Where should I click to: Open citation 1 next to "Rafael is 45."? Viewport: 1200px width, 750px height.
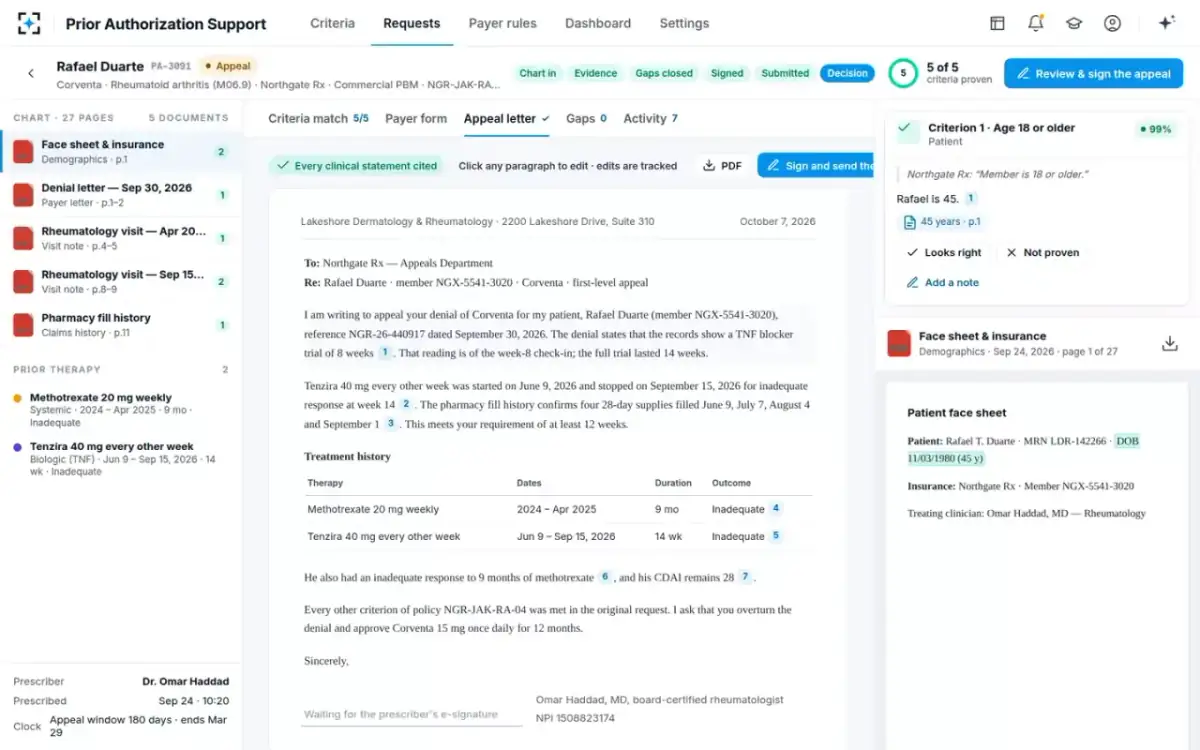click(971, 199)
